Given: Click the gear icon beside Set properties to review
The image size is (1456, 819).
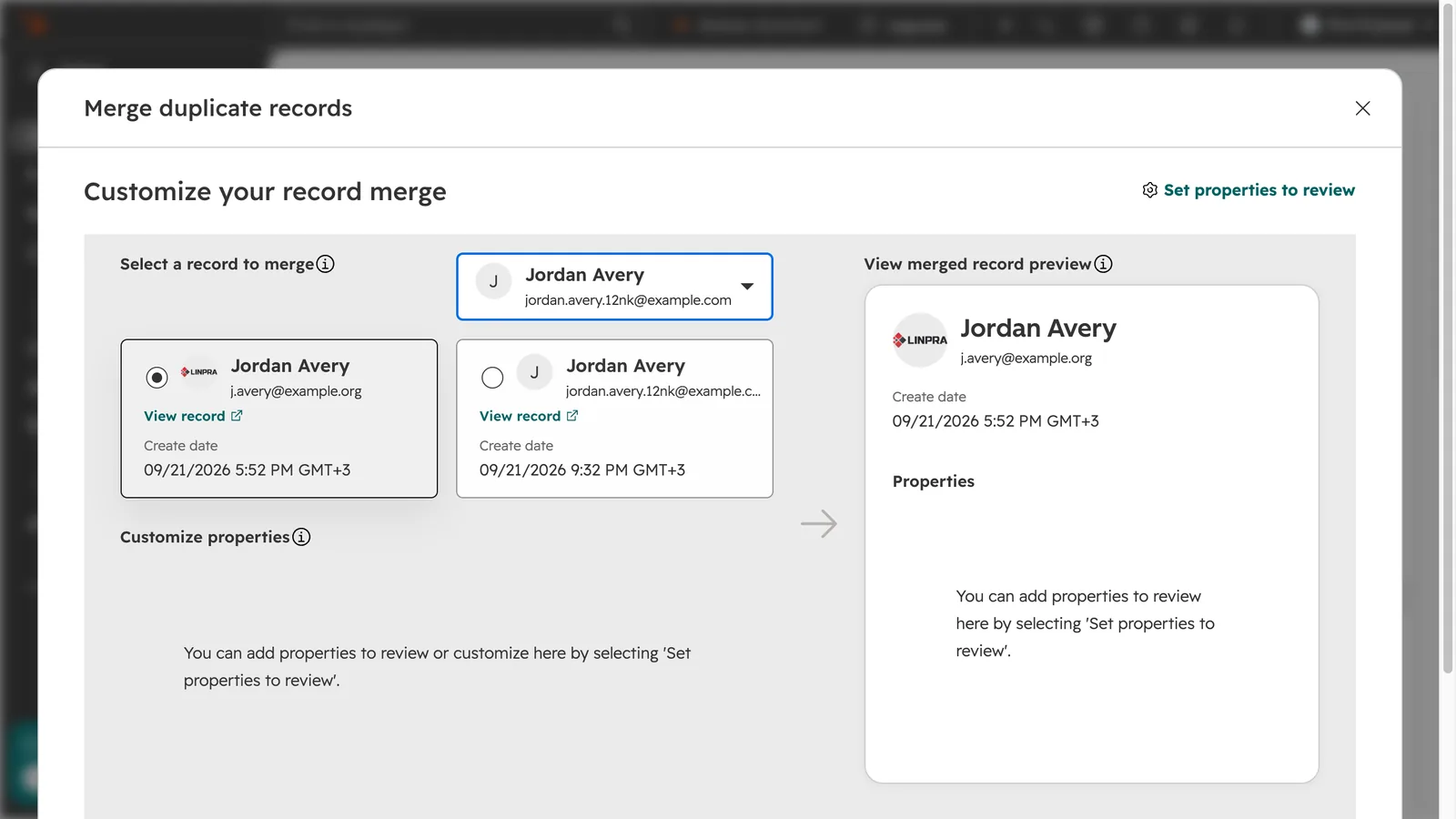Looking at the screenshot, I should (1150, 190).
